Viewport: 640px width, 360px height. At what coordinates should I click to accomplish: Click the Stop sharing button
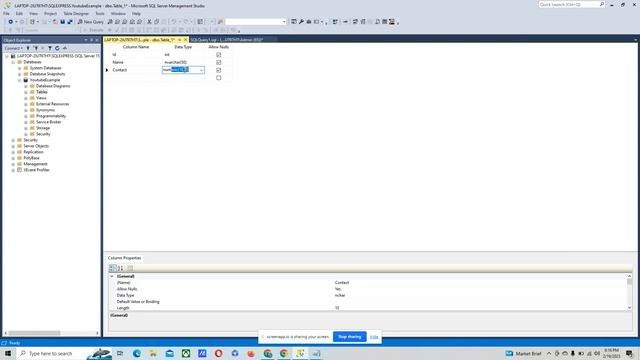click(350, 337)
